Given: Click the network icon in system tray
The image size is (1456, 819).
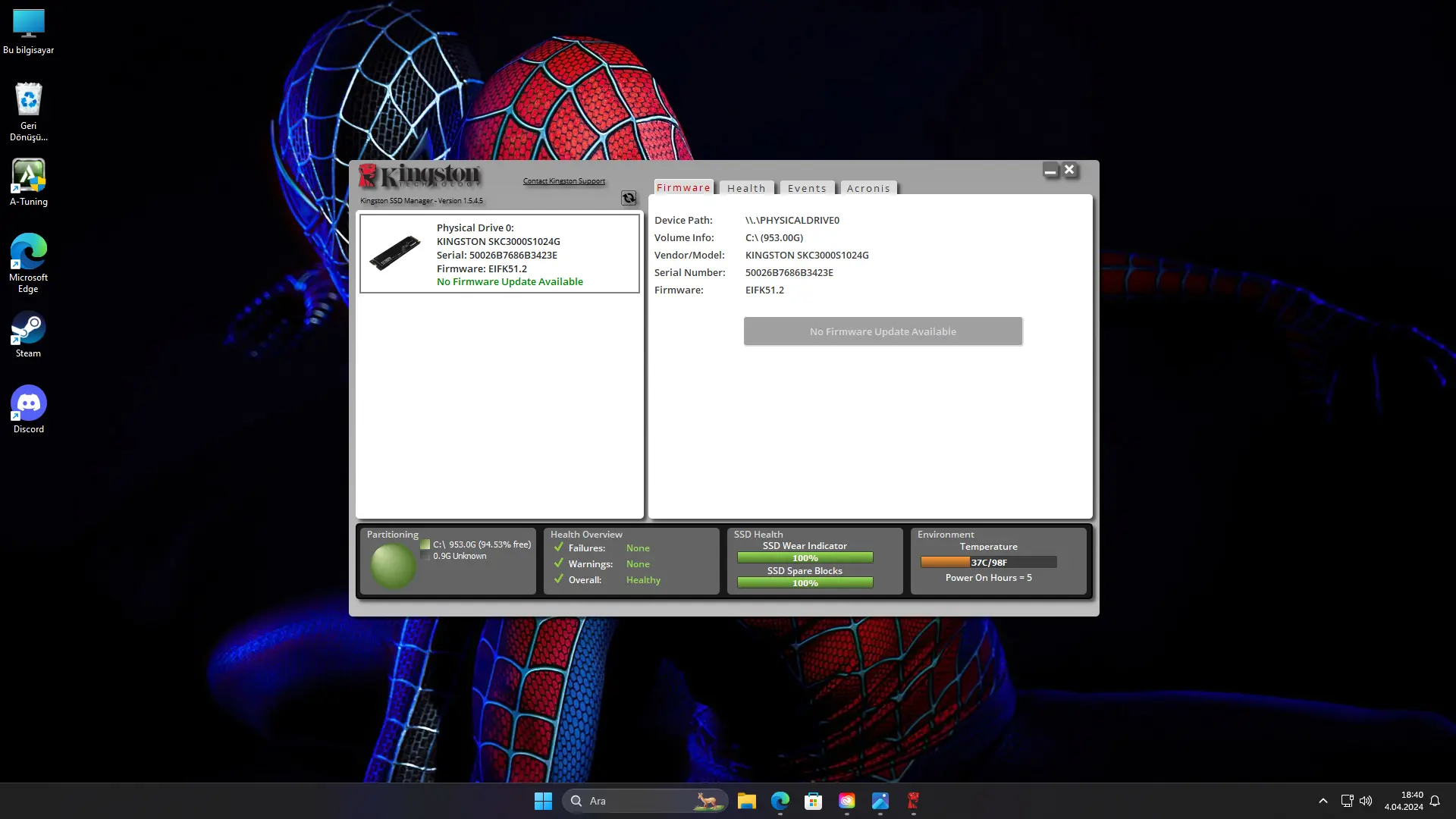Looking at the screenshot, I should [x=1347, y=801].
